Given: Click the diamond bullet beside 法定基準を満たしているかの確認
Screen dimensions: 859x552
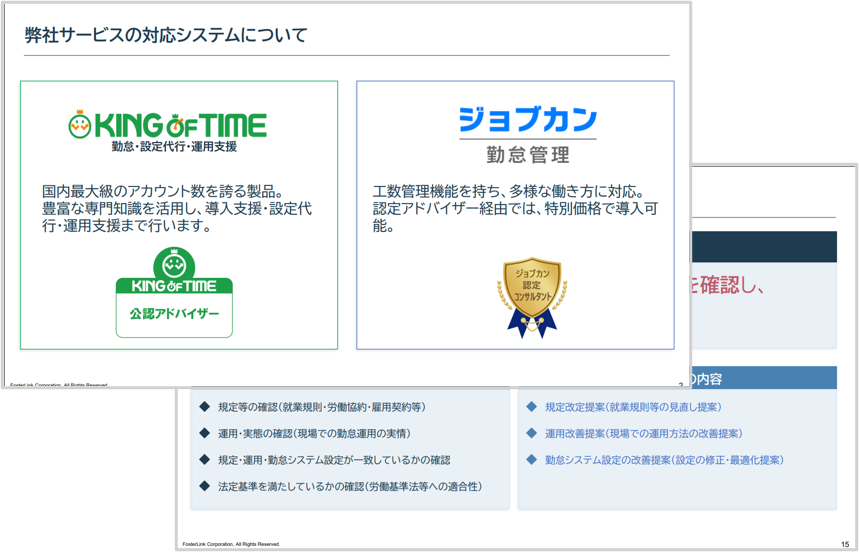Looking at the screenshot, I should click(x=204, y=486).
